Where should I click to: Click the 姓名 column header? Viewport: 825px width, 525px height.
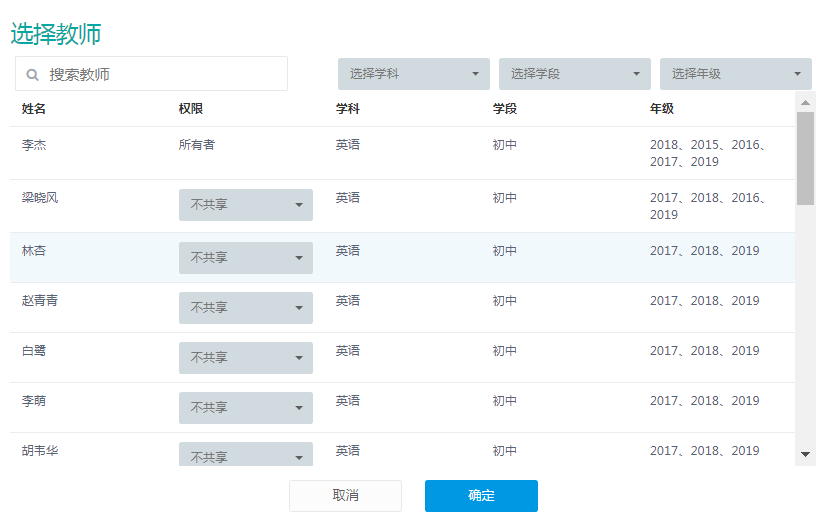click(34, 109)
